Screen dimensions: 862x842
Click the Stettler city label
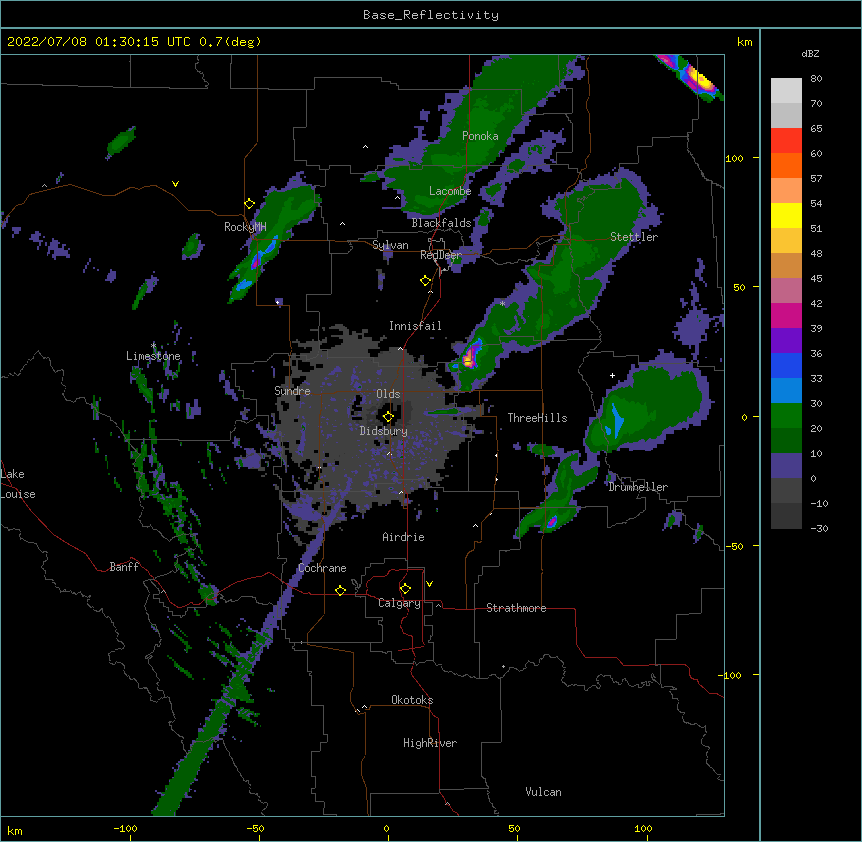[634, 237]
